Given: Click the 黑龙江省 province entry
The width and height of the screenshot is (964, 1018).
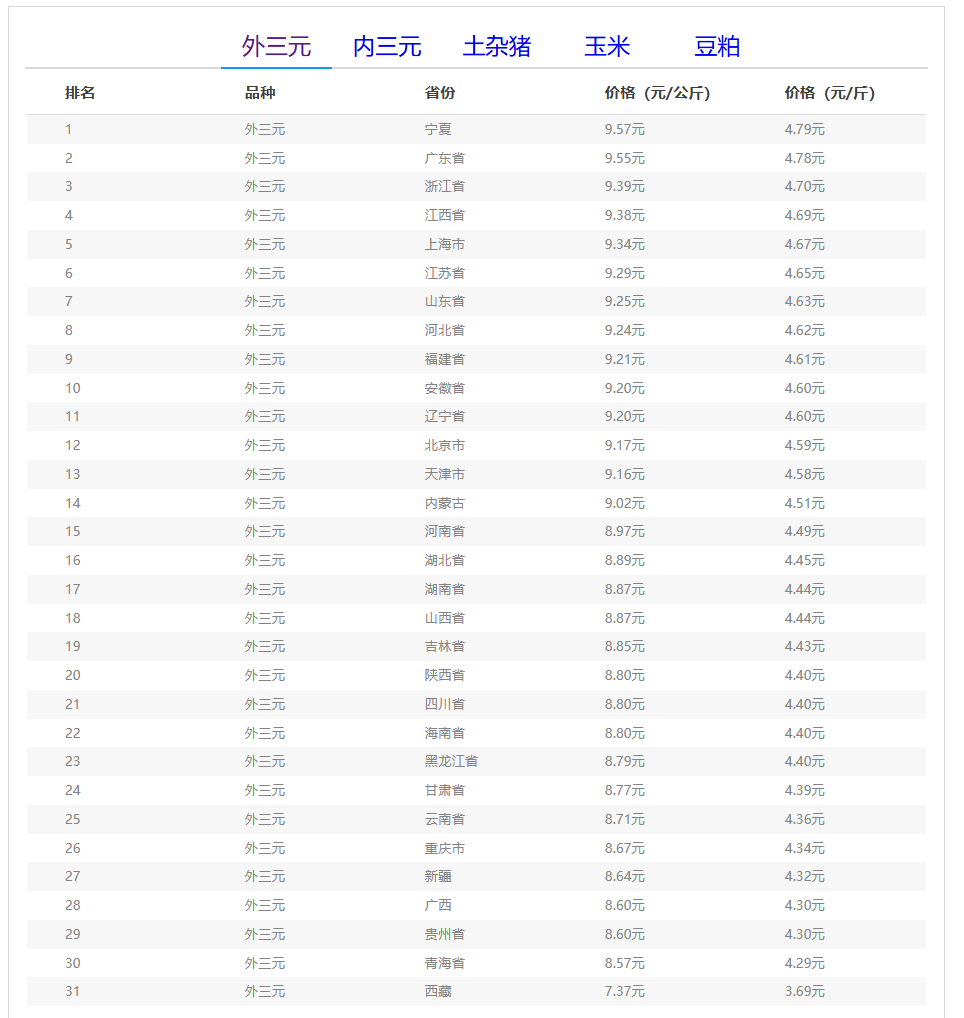Looking at the screenshot, I should click(451, 761).
